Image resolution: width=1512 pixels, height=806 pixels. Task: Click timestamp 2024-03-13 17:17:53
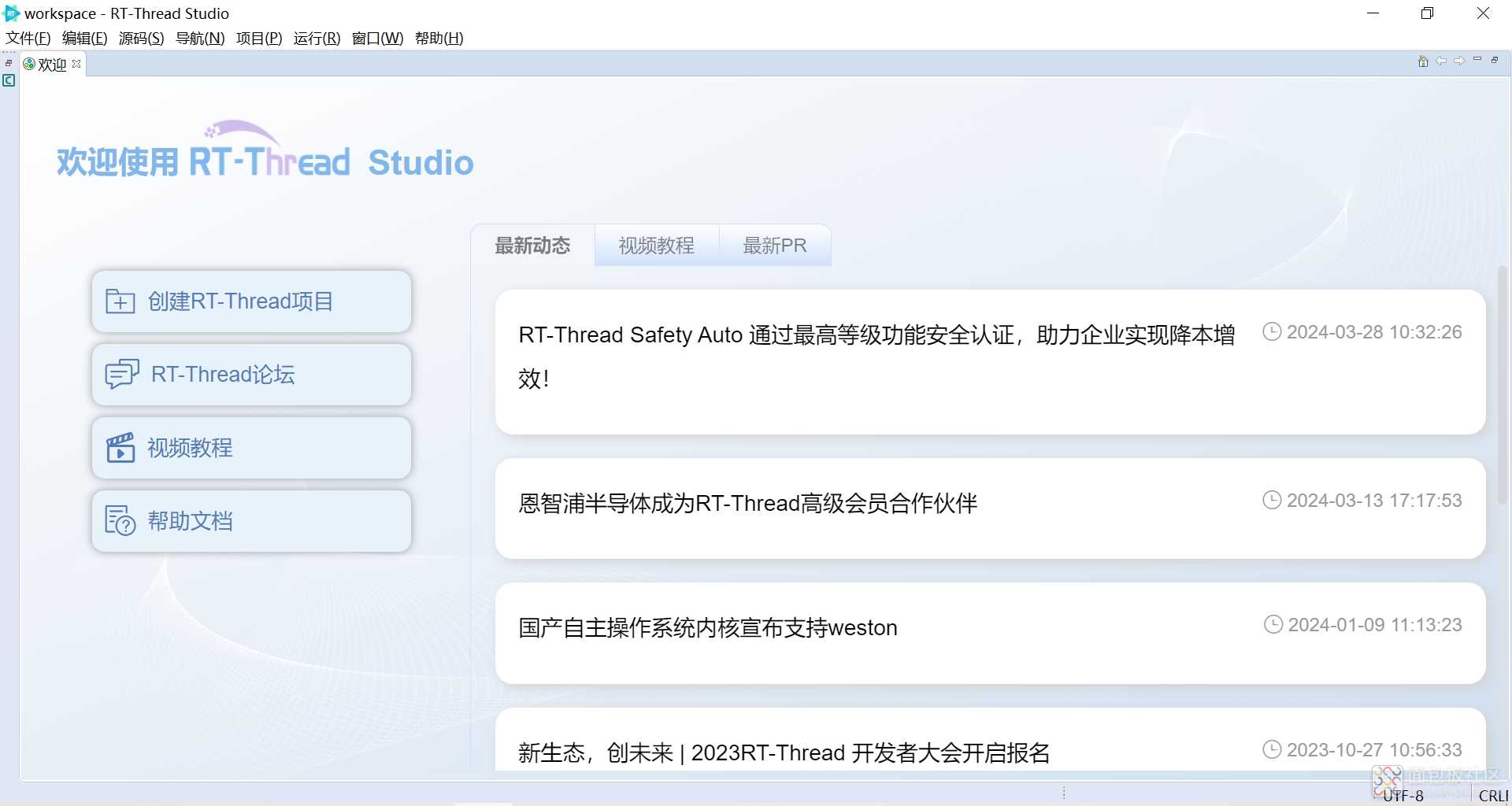tap(1374, 501)
